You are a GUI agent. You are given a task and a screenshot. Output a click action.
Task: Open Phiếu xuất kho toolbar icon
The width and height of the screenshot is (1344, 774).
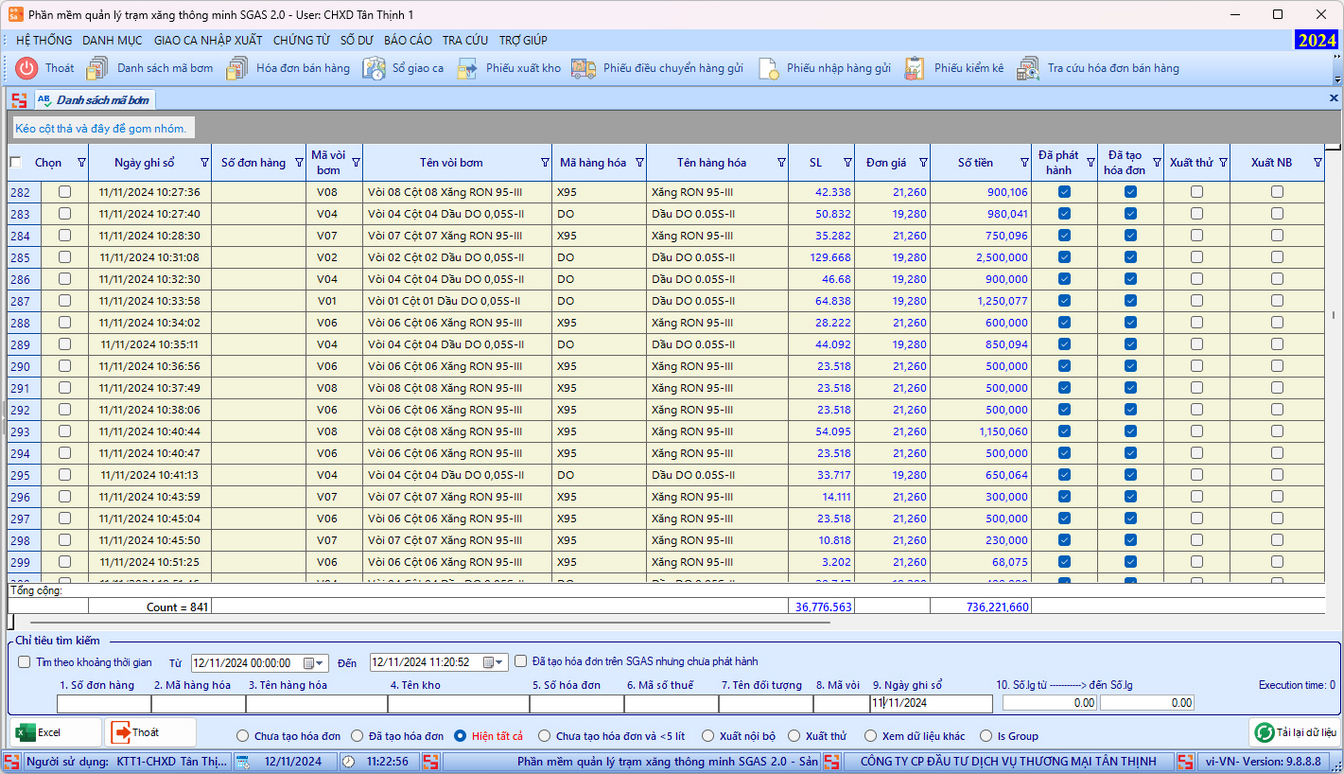click(x=467, y=68)
